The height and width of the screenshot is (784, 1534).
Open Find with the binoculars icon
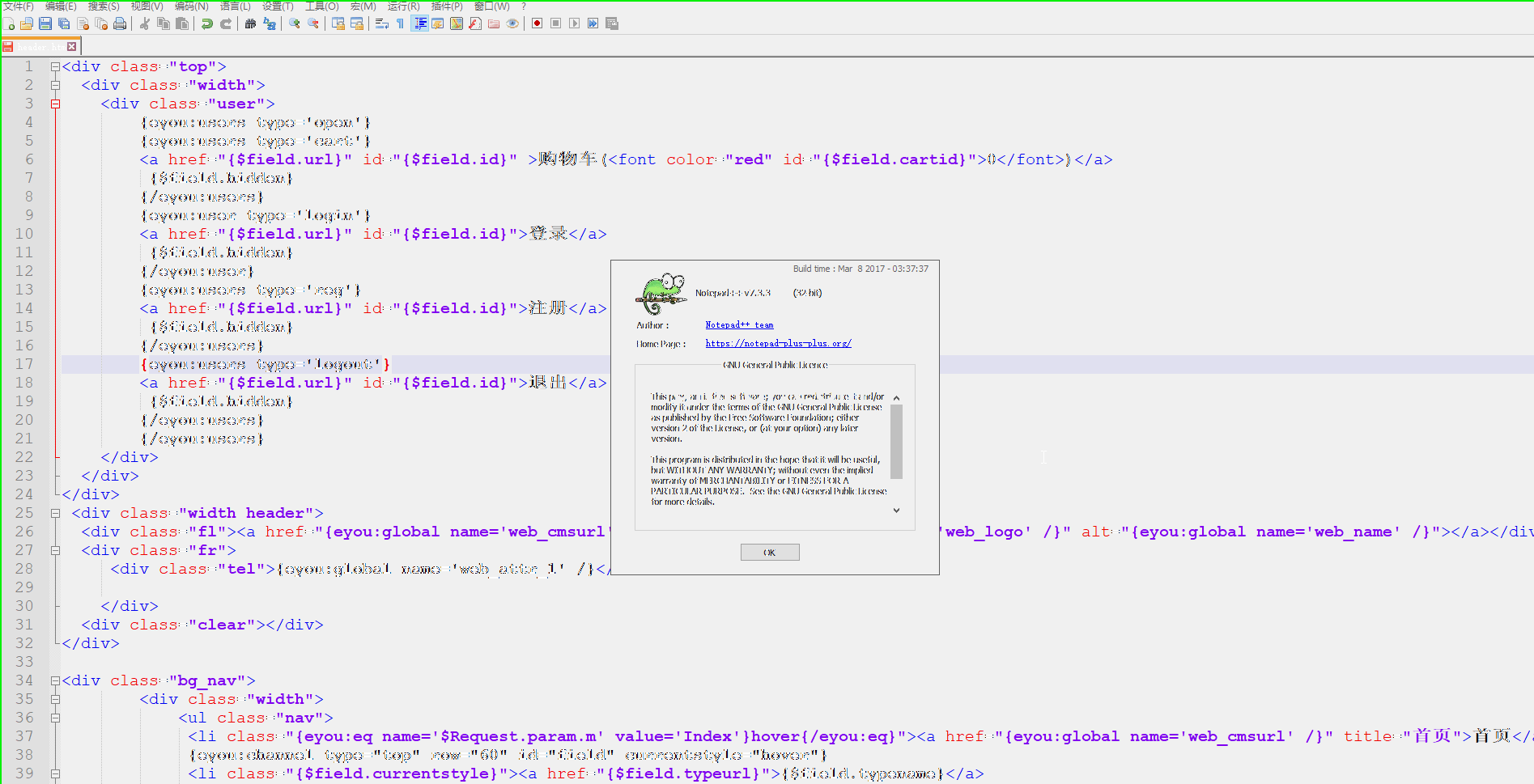point(250,23)
